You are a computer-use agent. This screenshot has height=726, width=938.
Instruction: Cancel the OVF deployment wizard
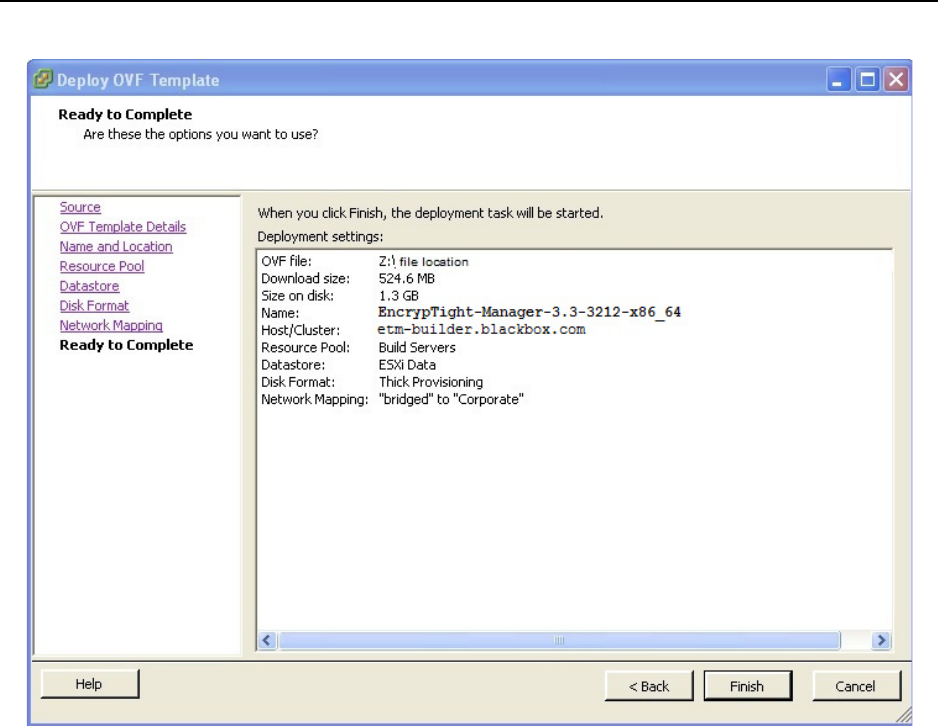point(855,686)
